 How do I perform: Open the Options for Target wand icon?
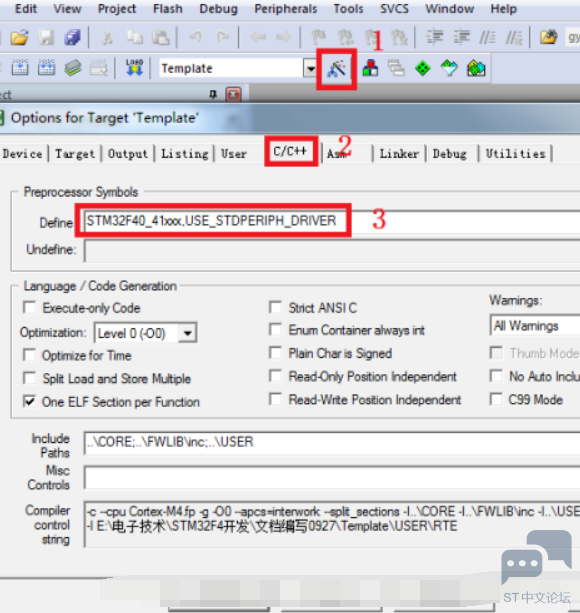(x=336, y=69)
